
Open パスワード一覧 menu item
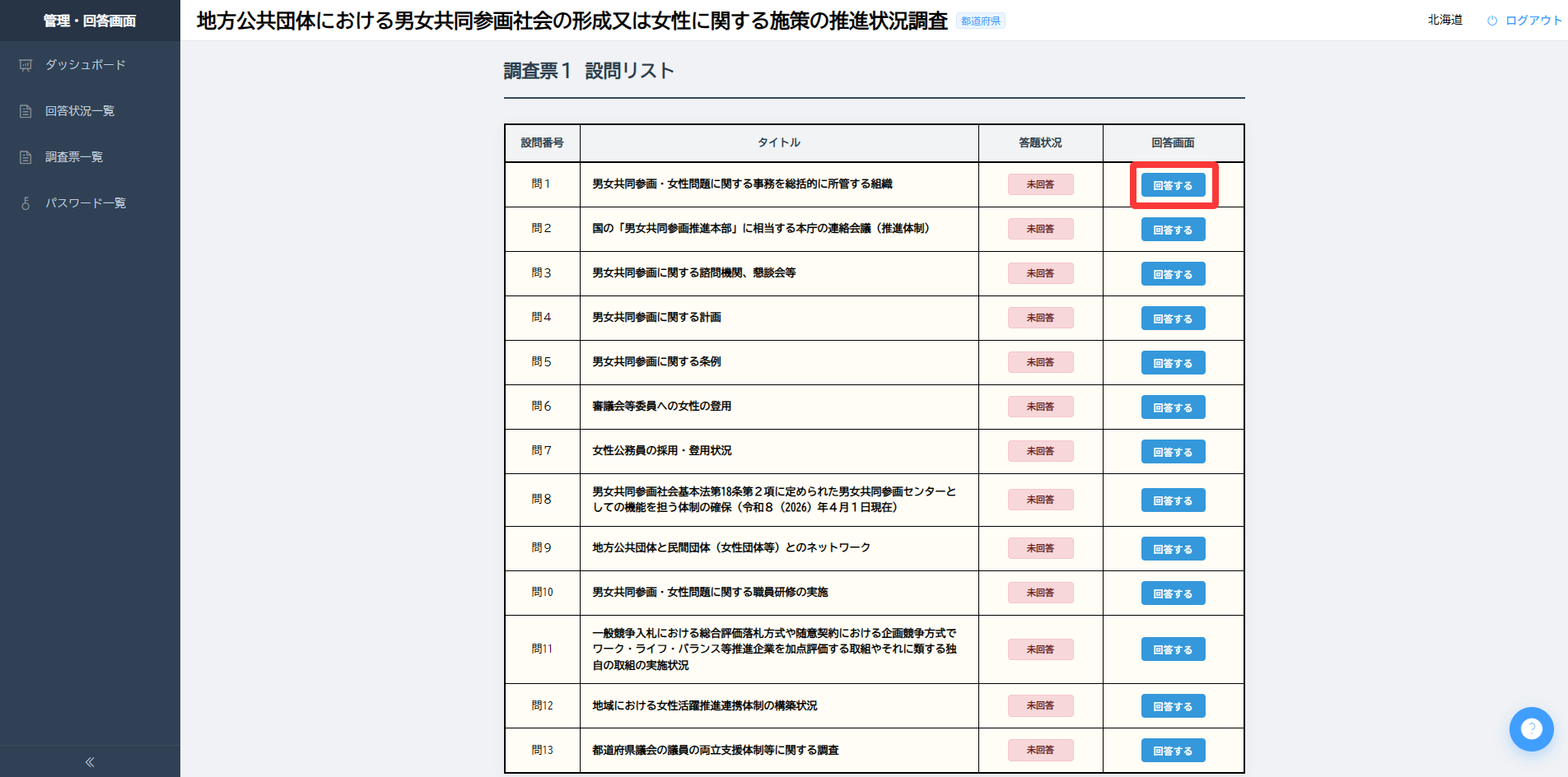point(90,203)
